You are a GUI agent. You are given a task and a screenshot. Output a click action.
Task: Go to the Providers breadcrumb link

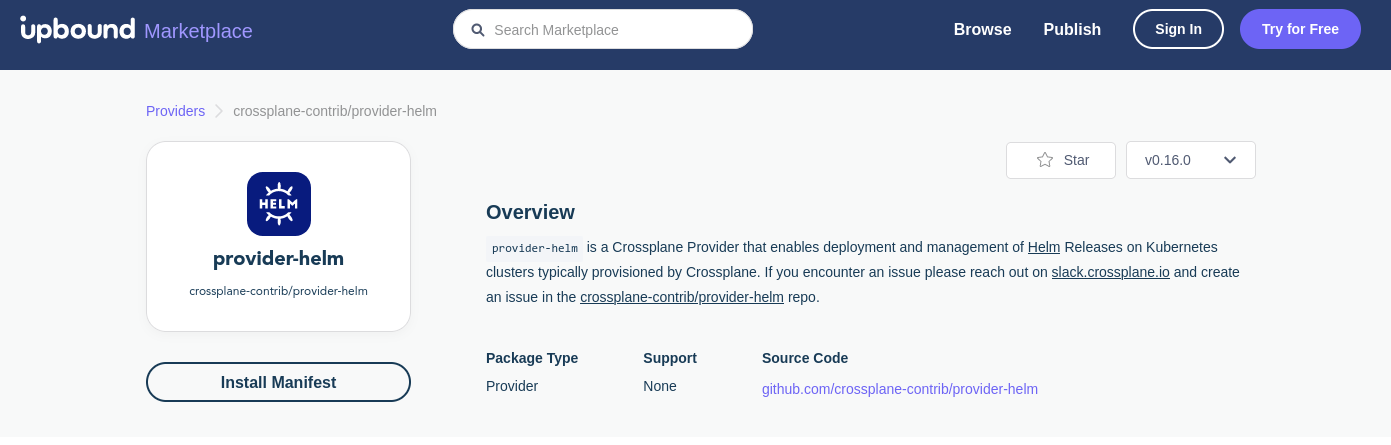(175, 111)
